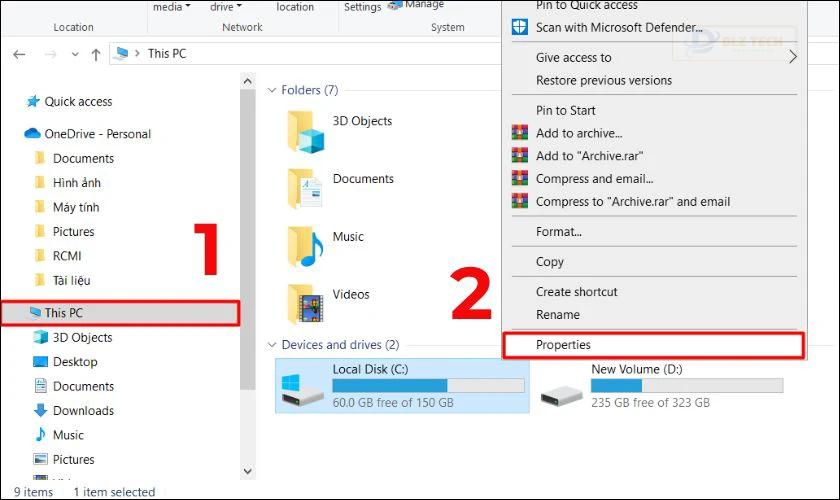Click "60.0 GB free of 150 GB" text
The height and width of the screenshot is (500, 840).
coord(393,402)
